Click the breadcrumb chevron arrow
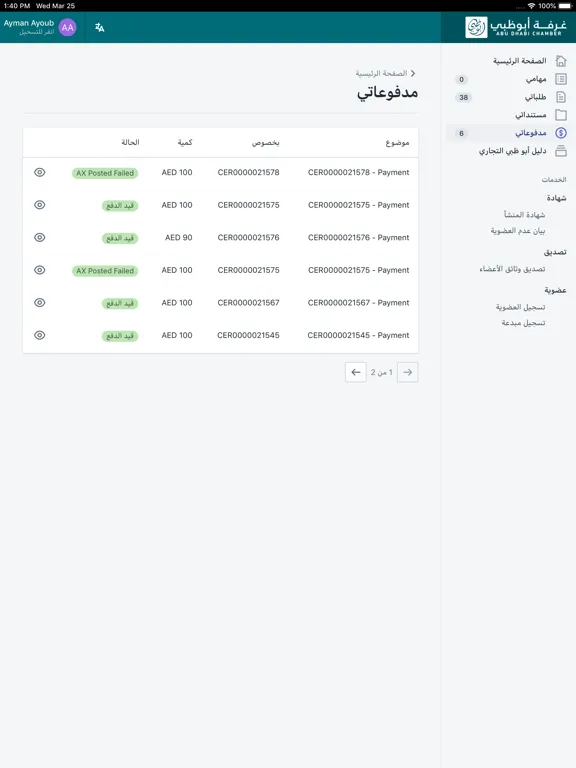 [413, 73]
